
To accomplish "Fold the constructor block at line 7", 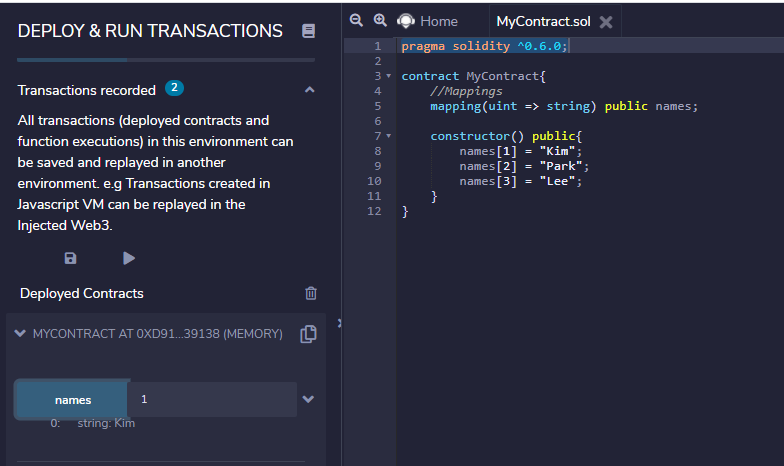I will coord(388,136).
